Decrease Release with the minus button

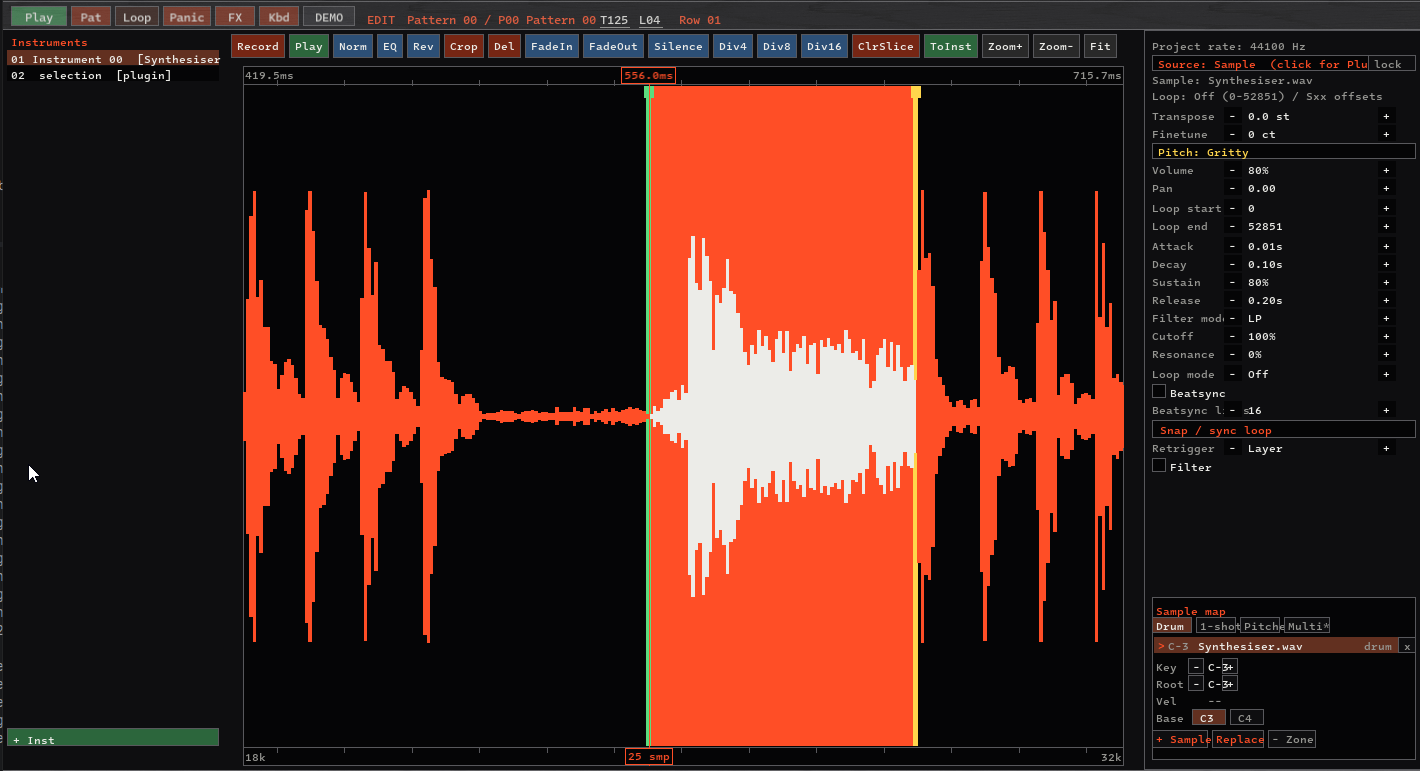(1232, 301)
